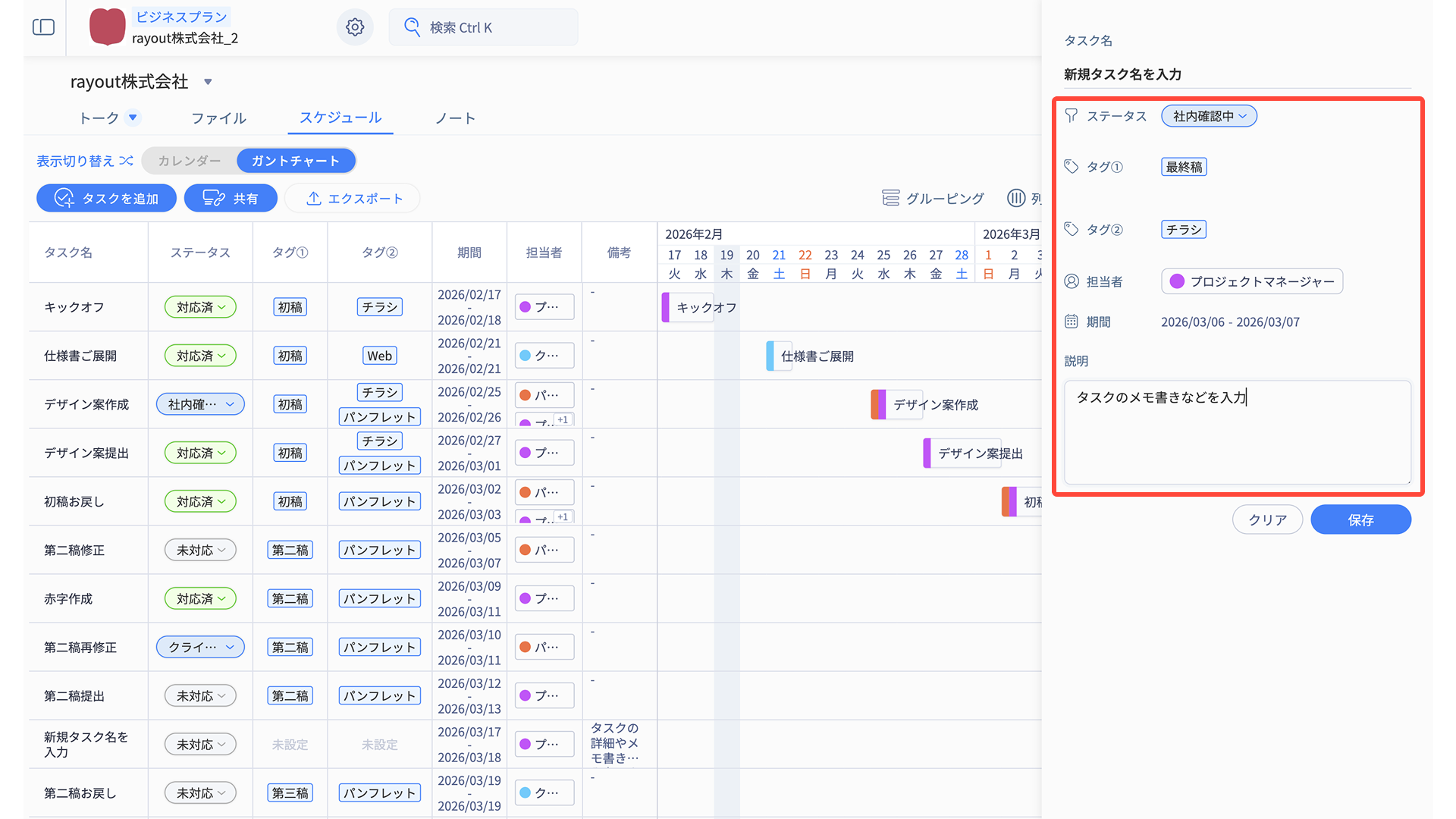The width and height of the screenshot is (1456, 819).
Task: Open the status dropdown for the キックオフ row
Action: click(x=200, y=307)
